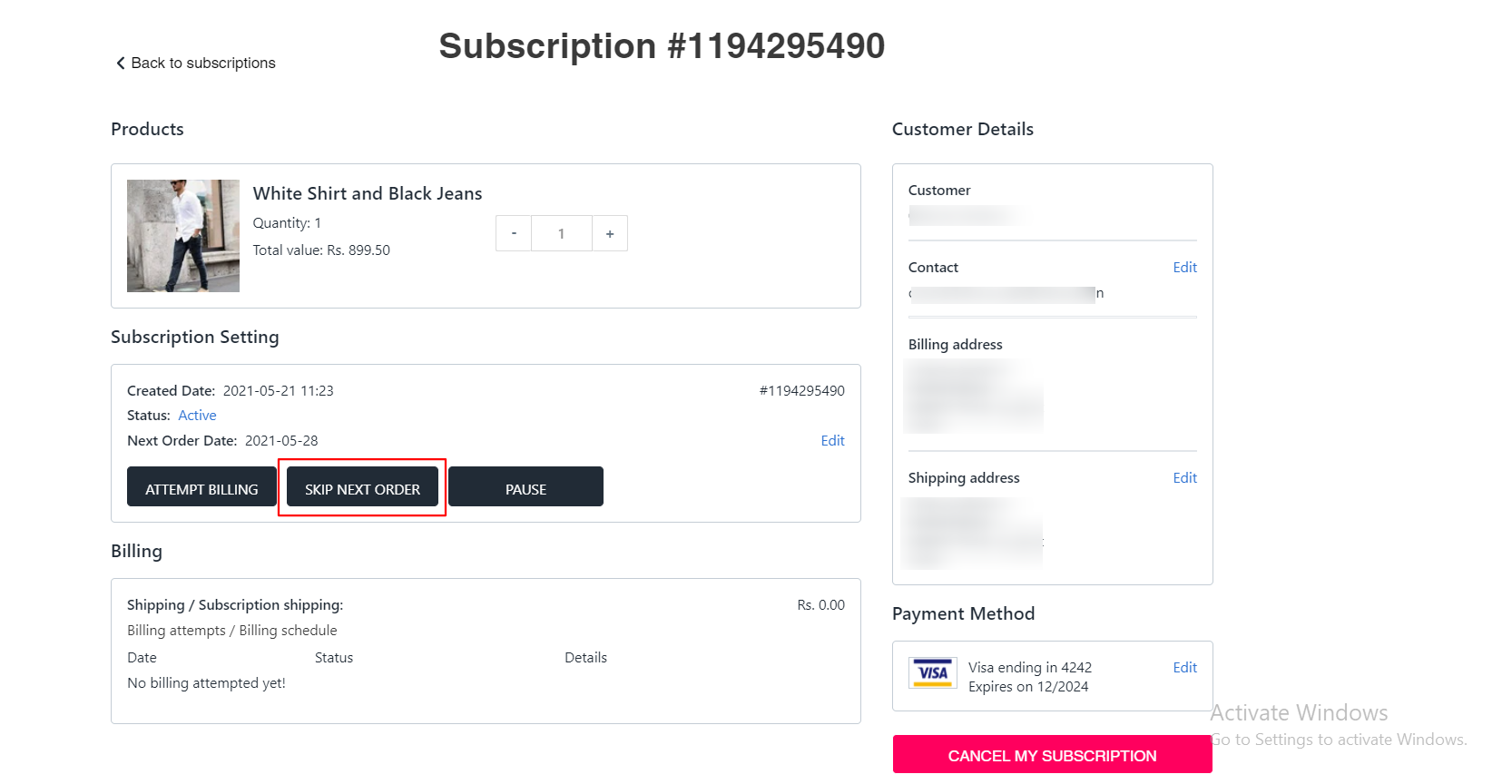
Task: Open the White Shirt and Black Jeans thumbnail
Action: [183, 236]
